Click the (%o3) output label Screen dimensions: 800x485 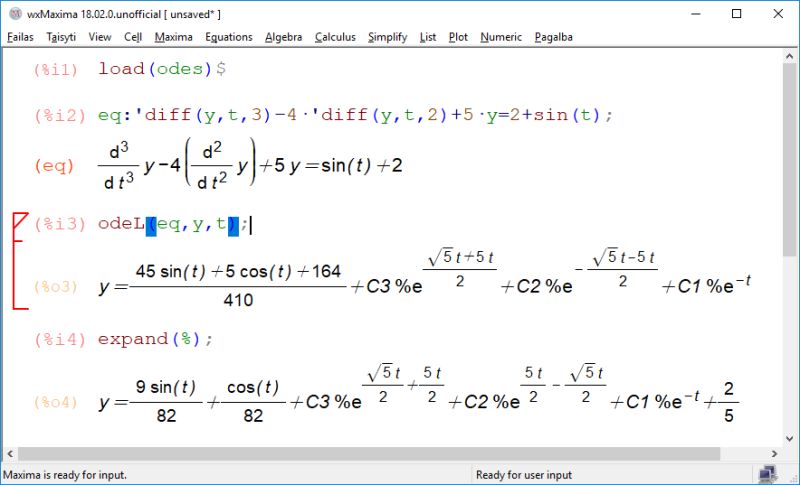click(x=56, y=287)
